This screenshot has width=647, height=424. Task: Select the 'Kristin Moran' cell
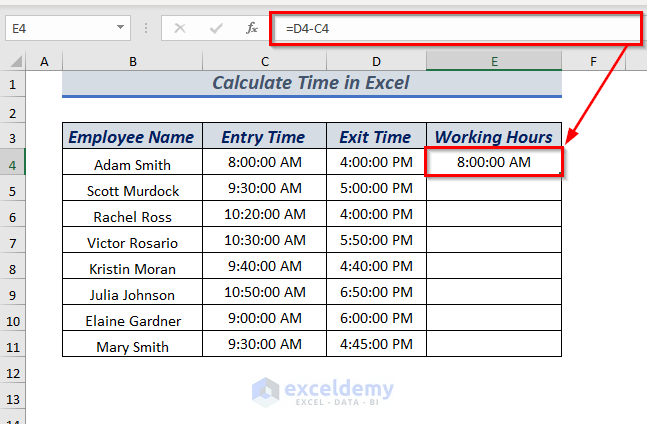pyautogui.click(x=132, y=266)
